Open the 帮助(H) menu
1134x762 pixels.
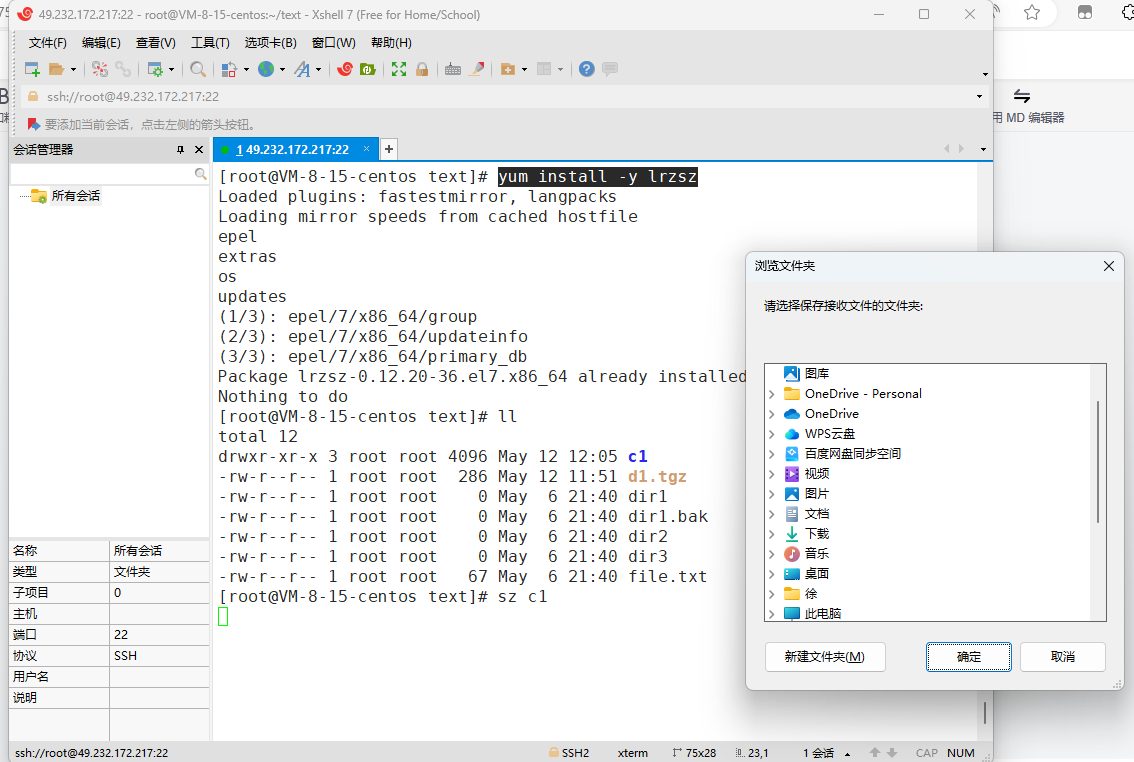[391, 43]
